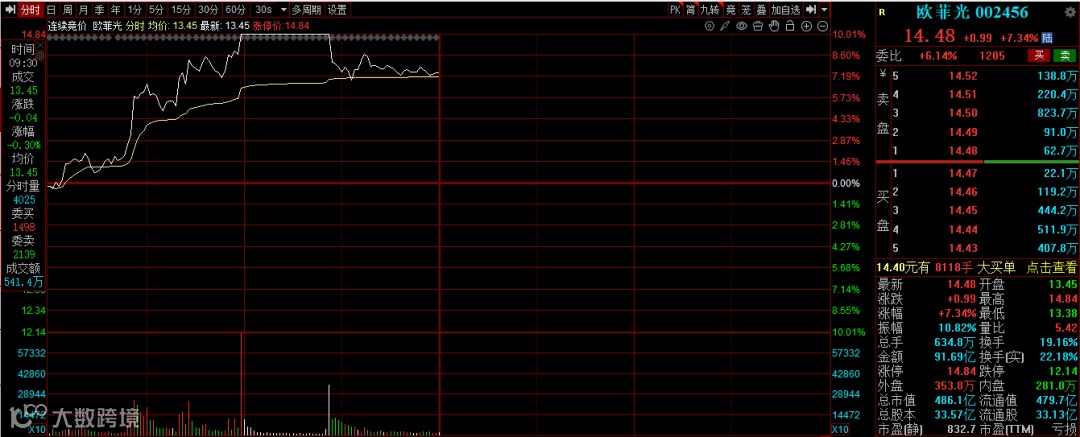Select the 60分 period tab
This screenshot has height=437, width=1080.
[235, 10]
